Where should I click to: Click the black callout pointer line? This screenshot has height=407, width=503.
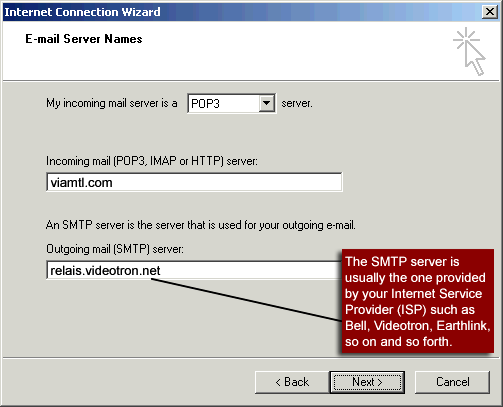click(x=247, y=300)
